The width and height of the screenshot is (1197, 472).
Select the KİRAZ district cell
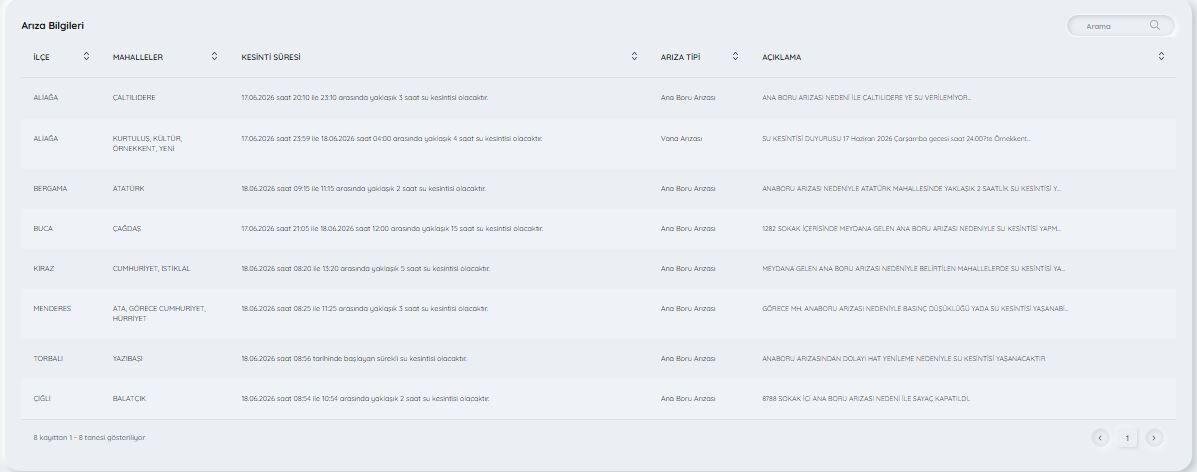coord(44,269)
